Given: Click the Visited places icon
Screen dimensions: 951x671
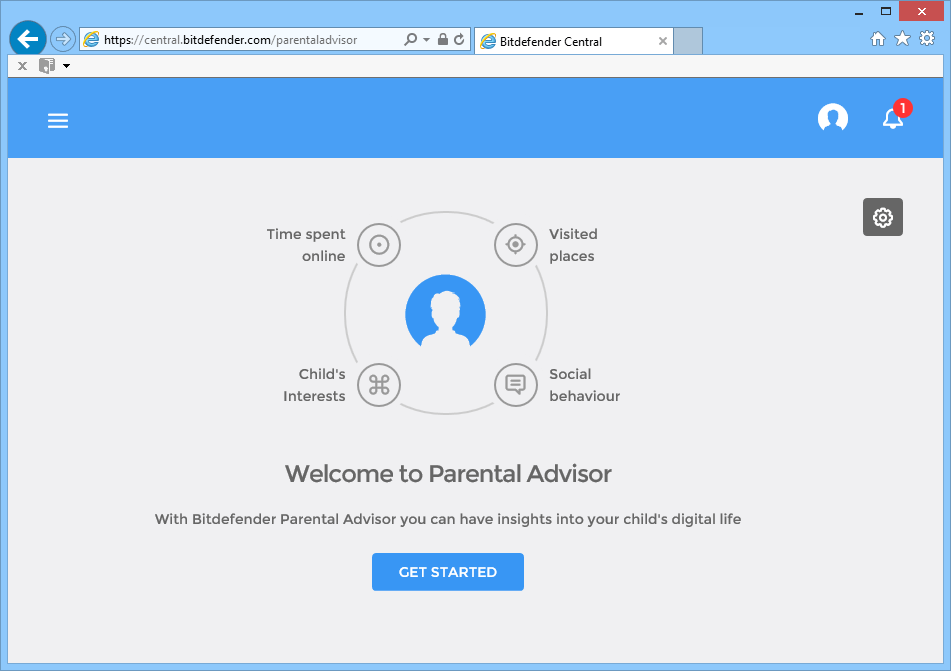Looking at the screenshot, I should coord(516,244).
